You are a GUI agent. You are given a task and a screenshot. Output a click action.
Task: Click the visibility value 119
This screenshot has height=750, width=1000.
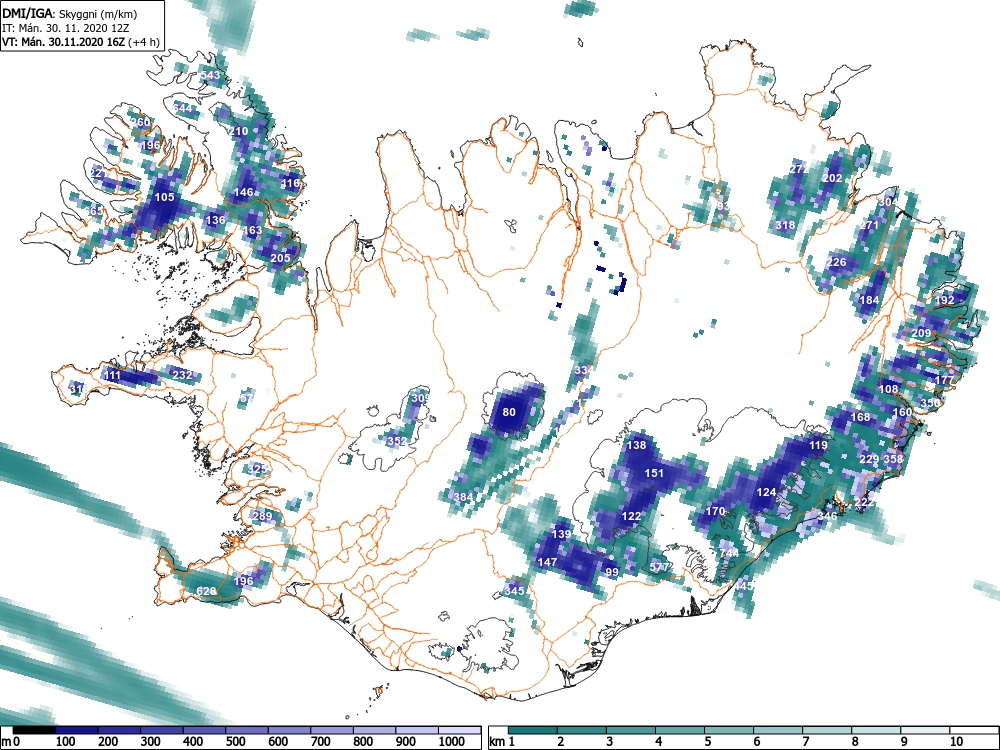818,445
